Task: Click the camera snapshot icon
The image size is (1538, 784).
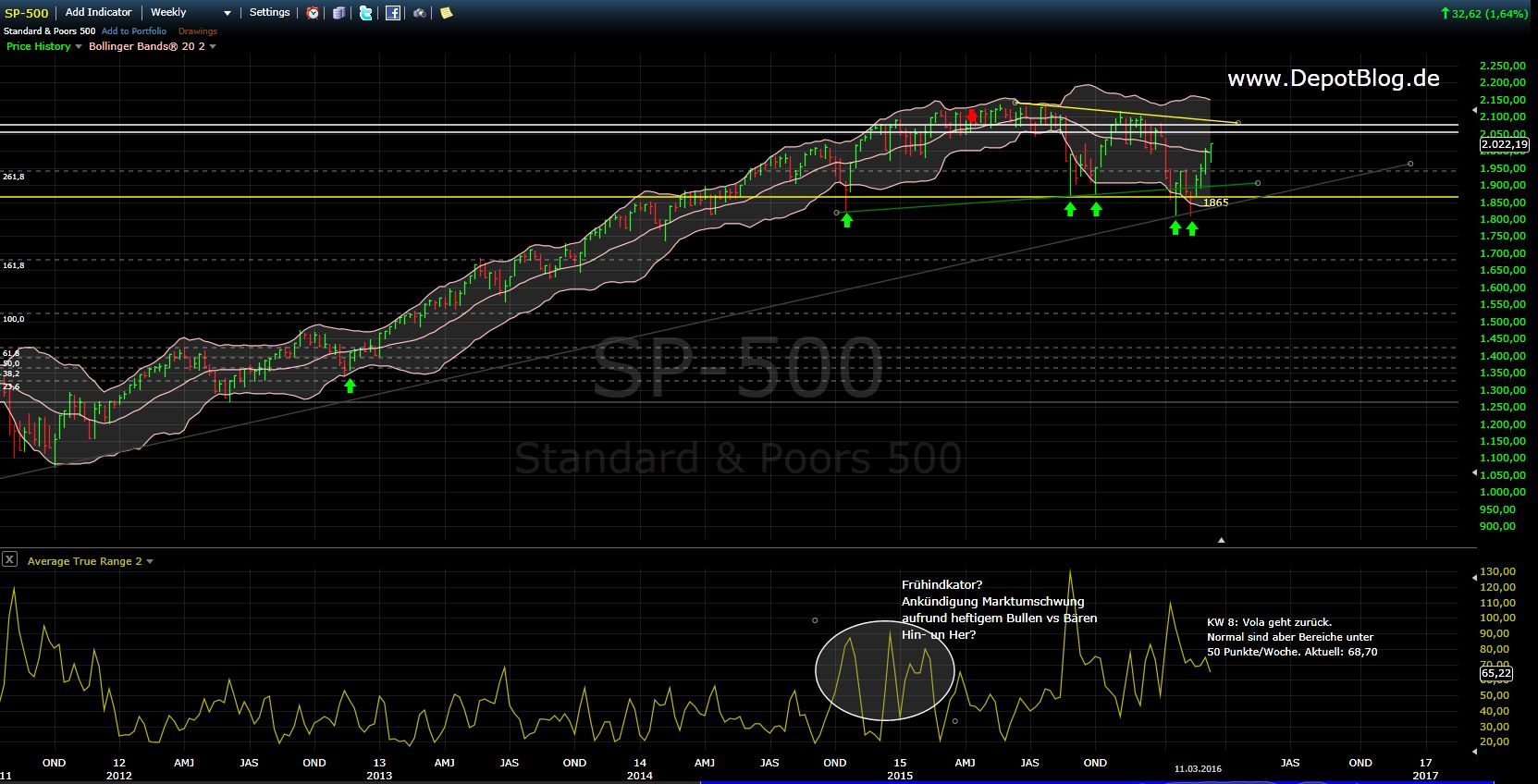Action: click(x=420, y=13)
